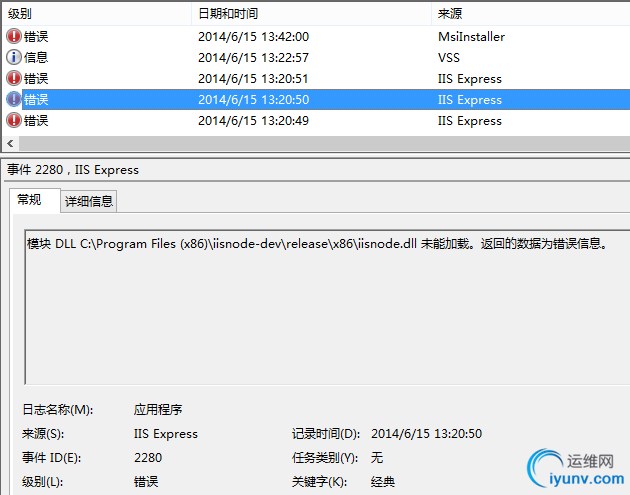
Task: Click the 错误 level text in the MsiInstaller row
Action: click(36, 36)
